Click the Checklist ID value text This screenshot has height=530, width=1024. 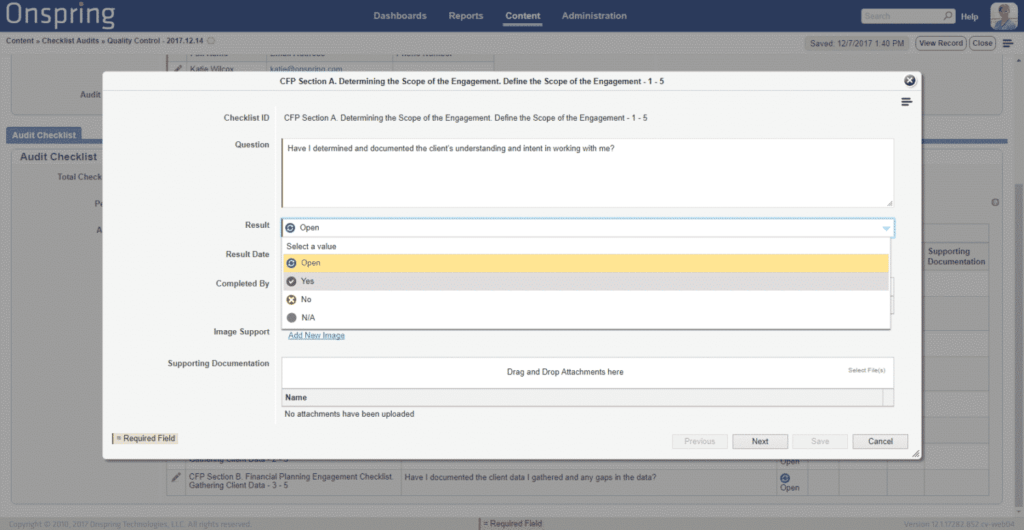(x=466, y=118)
